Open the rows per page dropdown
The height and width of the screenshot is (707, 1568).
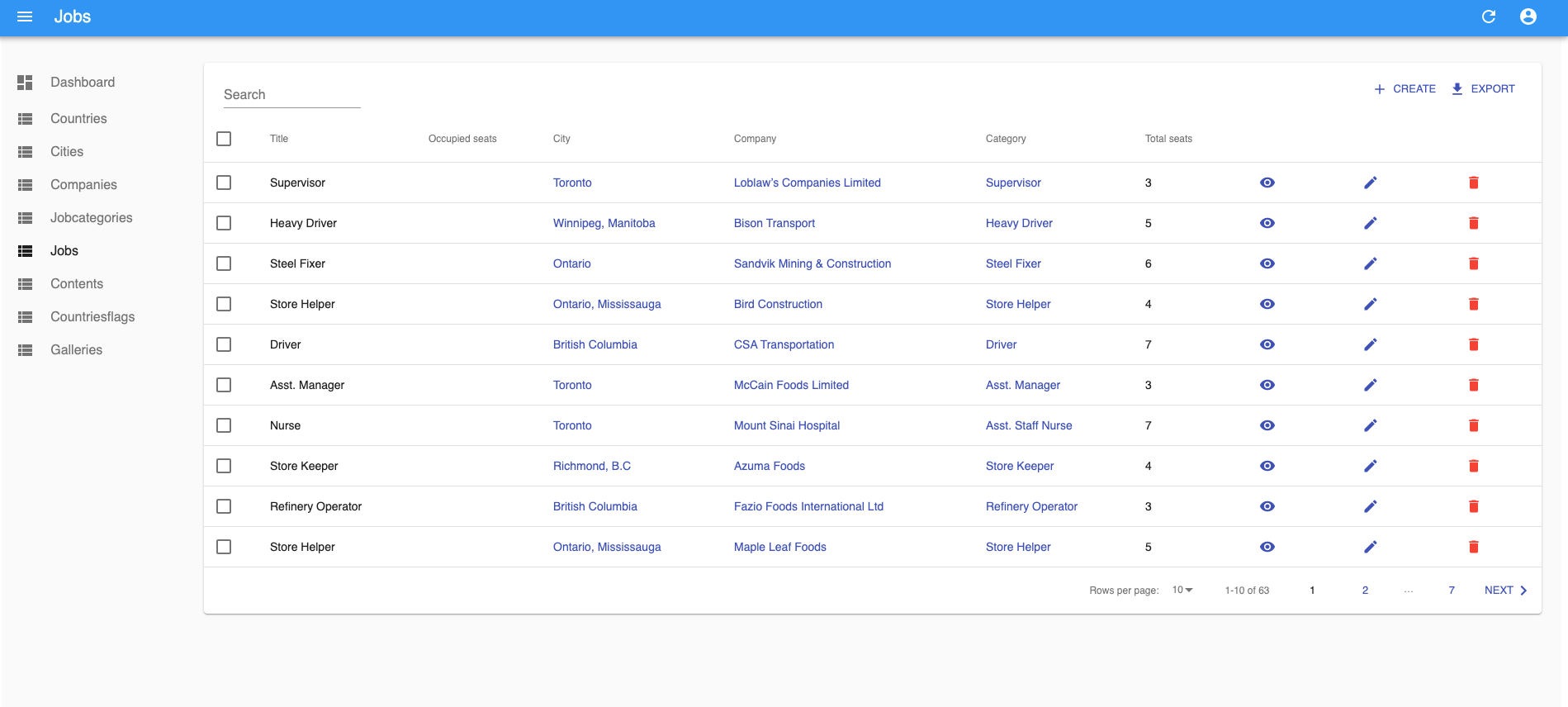(x=1182, y=590)
